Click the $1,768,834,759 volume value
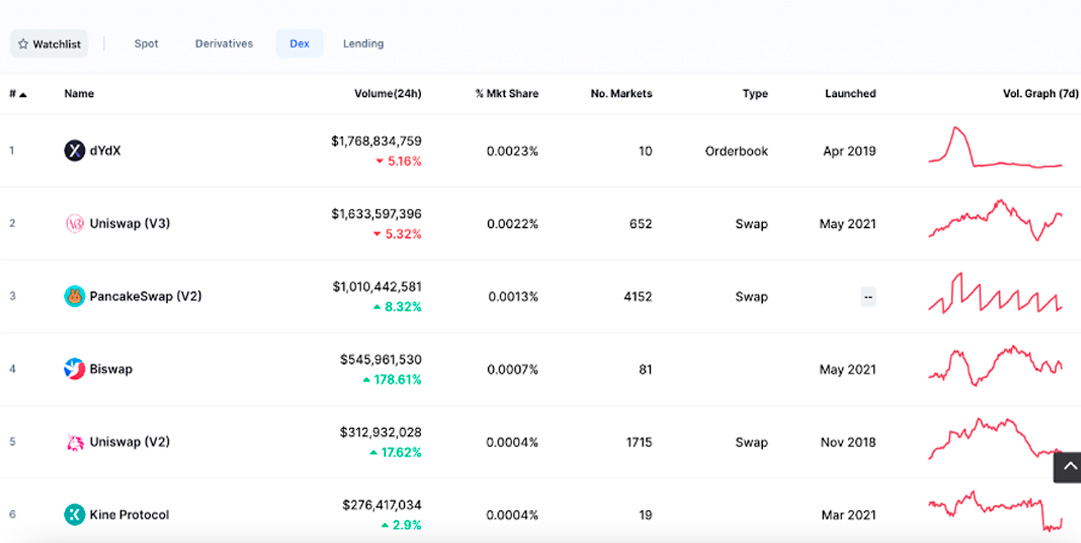 [376, 141]
